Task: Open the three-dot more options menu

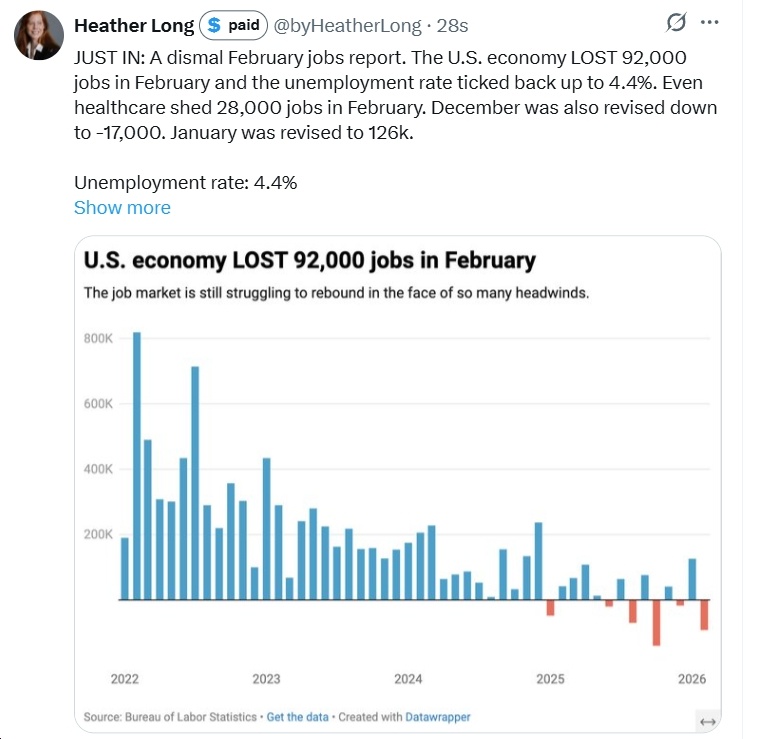Action: [710, 23]
